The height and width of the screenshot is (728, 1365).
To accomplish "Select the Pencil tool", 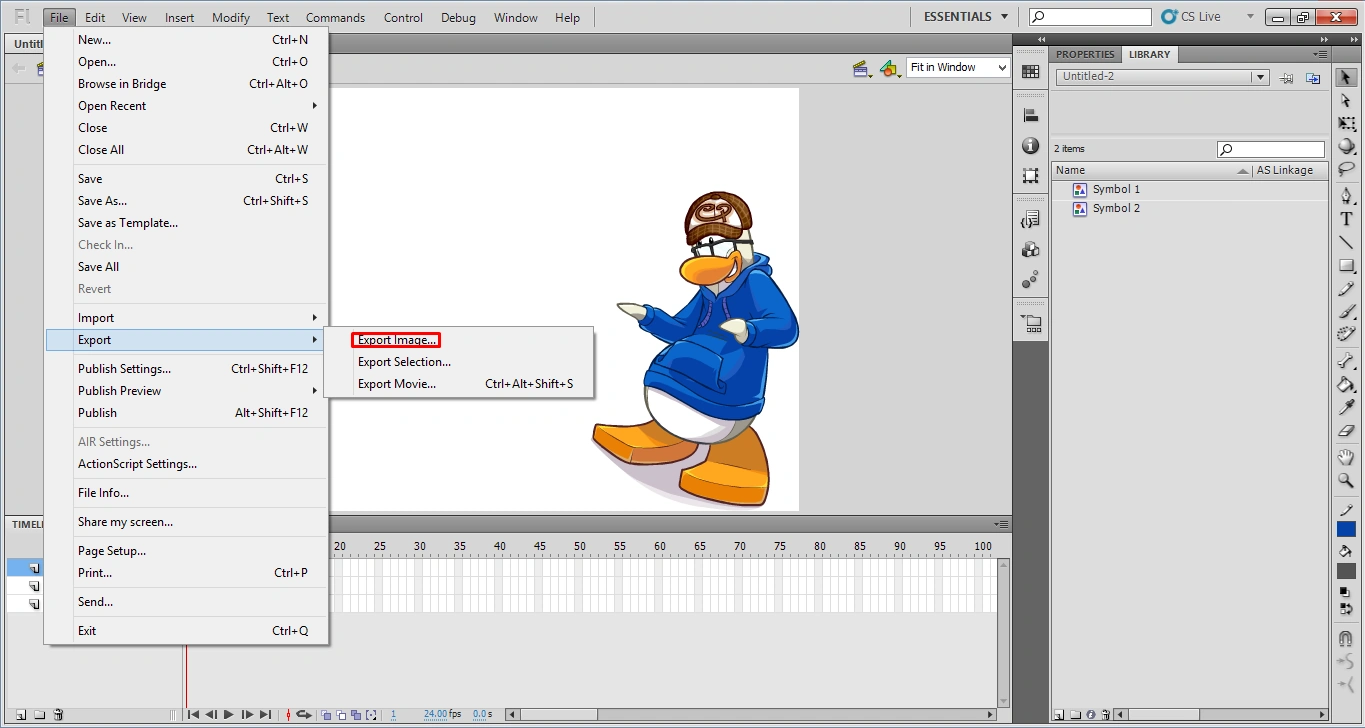I will tap(1346, 289).
